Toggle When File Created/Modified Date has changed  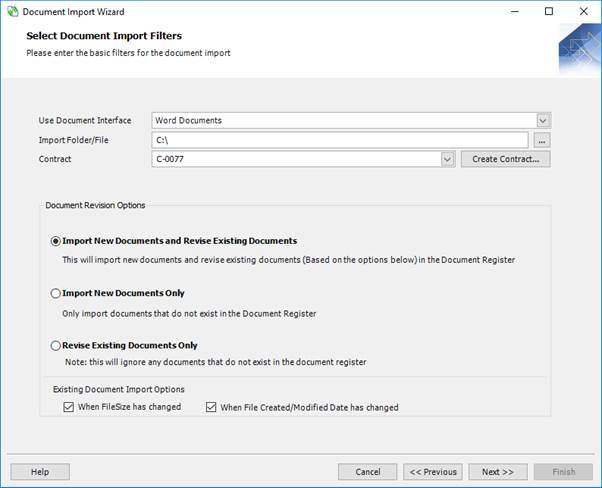[x=212, y=408]
